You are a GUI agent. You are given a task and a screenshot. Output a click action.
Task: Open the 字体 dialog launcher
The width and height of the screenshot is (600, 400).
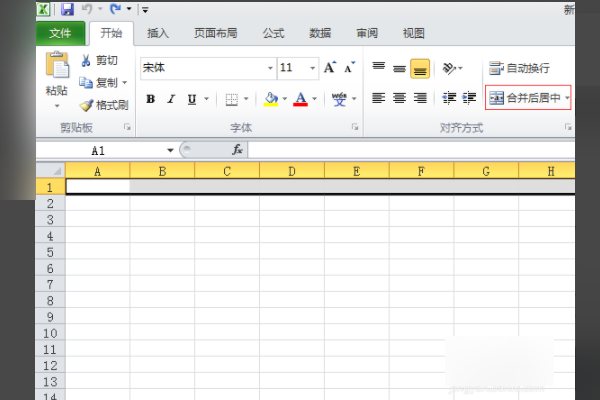click(x=355, y=127)
